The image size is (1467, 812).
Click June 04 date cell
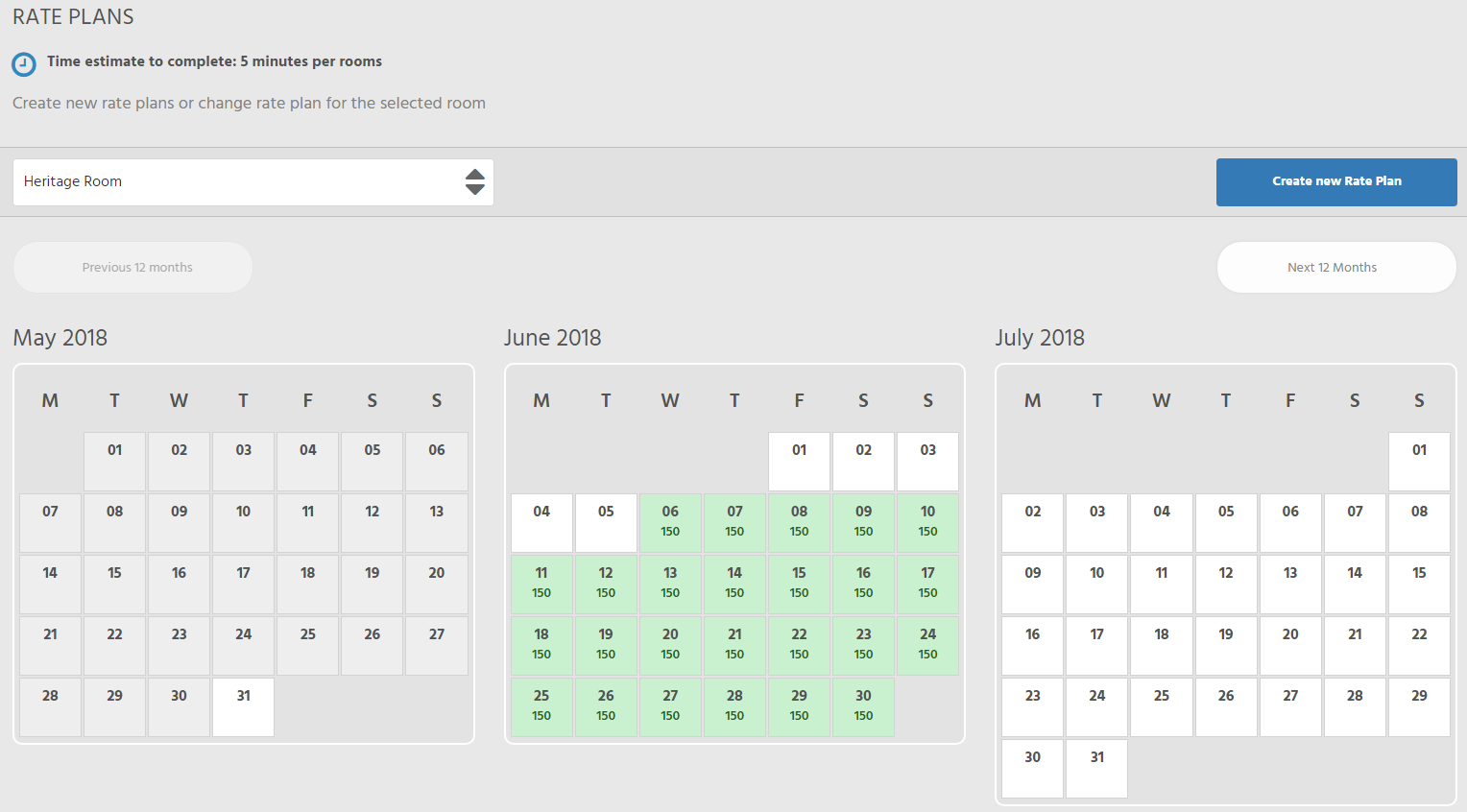point(542,523)
